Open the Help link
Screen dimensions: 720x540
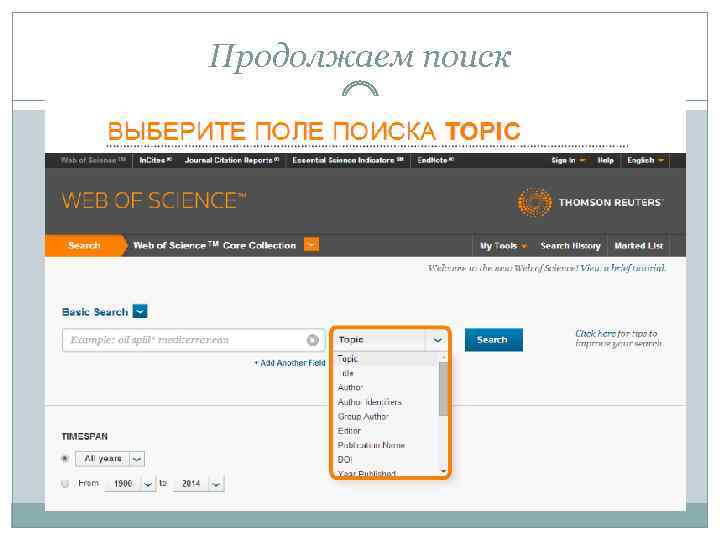point(606,160)
